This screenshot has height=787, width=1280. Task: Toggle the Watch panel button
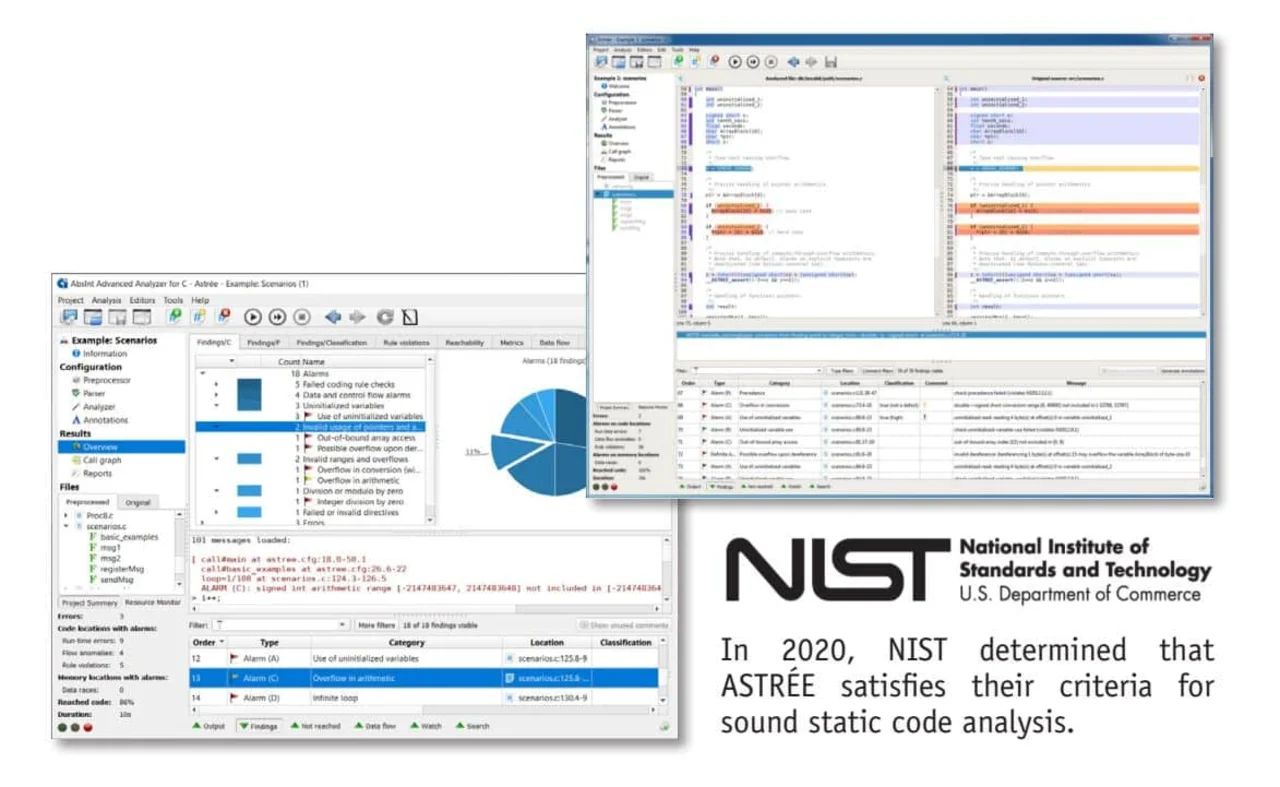426,726
